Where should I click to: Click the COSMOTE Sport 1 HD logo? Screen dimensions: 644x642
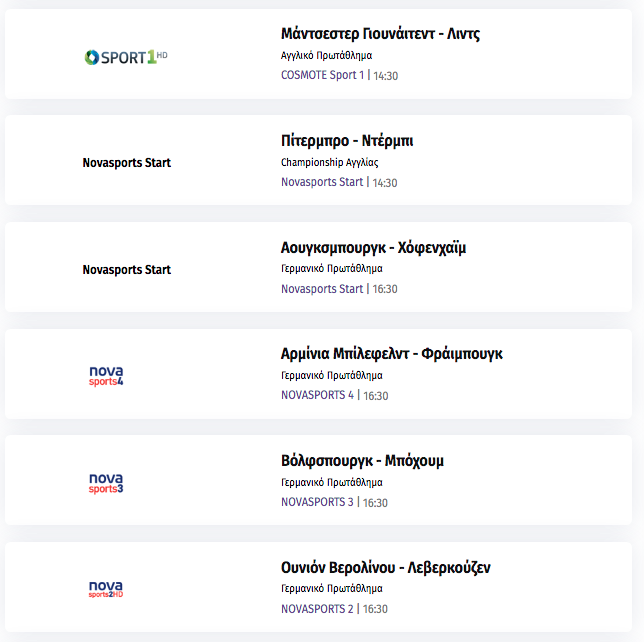126,57
